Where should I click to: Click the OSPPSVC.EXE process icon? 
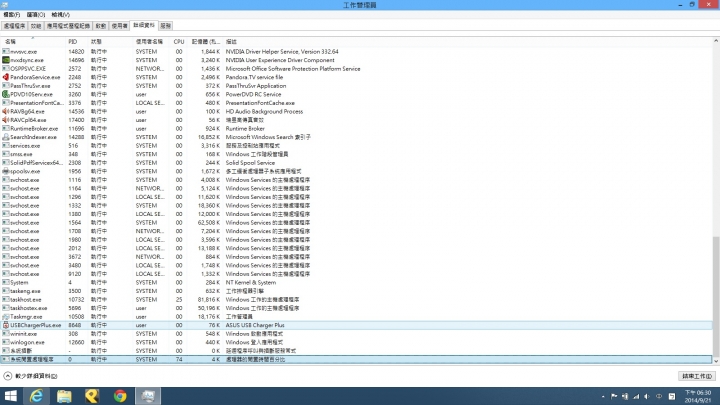click(6, 68)
